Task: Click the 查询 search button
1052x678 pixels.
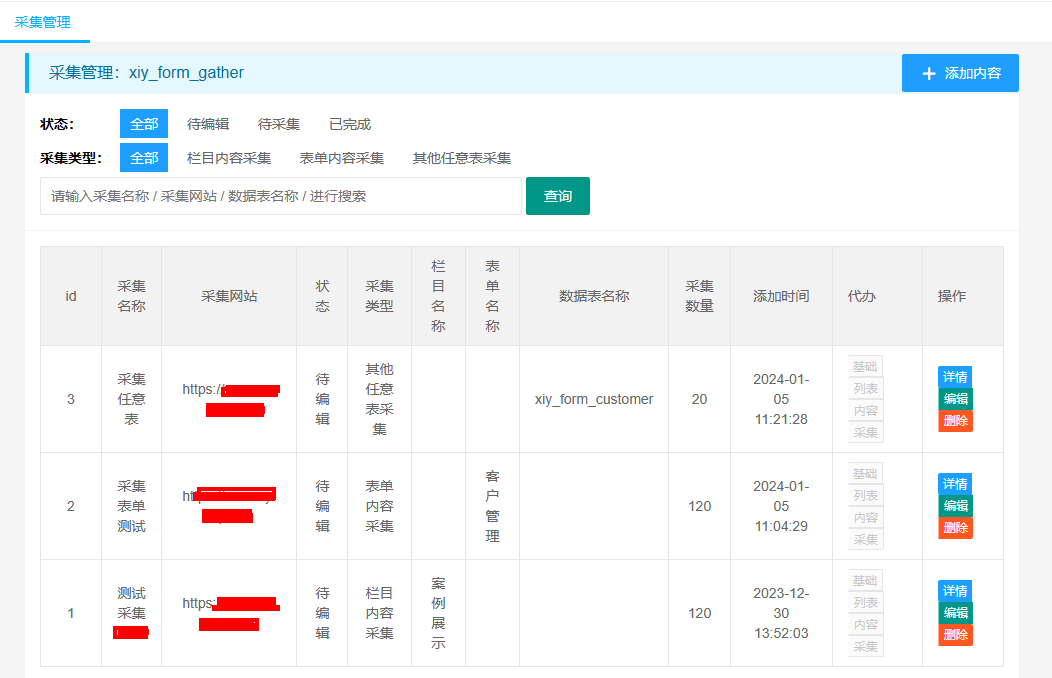Action: pyautogui.click(x=557, y=196)
